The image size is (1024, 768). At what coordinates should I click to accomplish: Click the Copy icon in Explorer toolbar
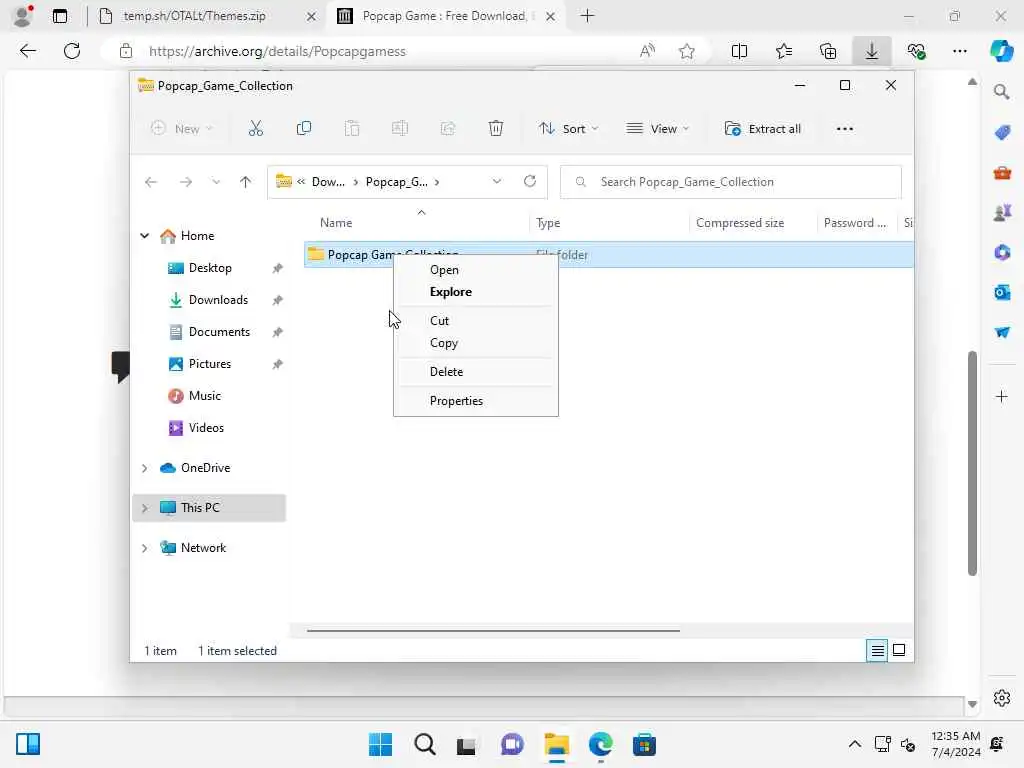click(x=304, y=129)
